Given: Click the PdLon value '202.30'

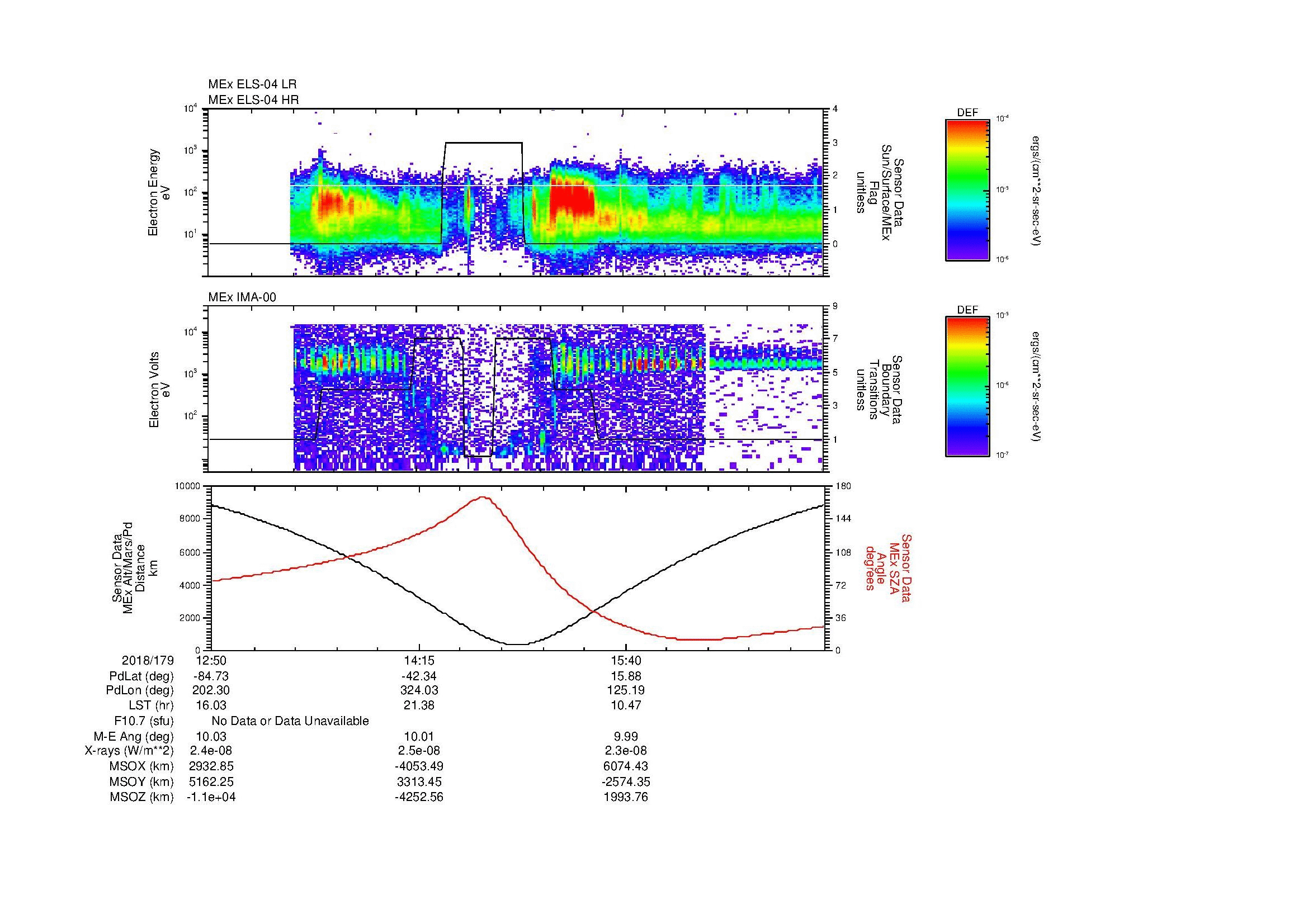Looking at the screenshot, I should click(x=211, y=690).
